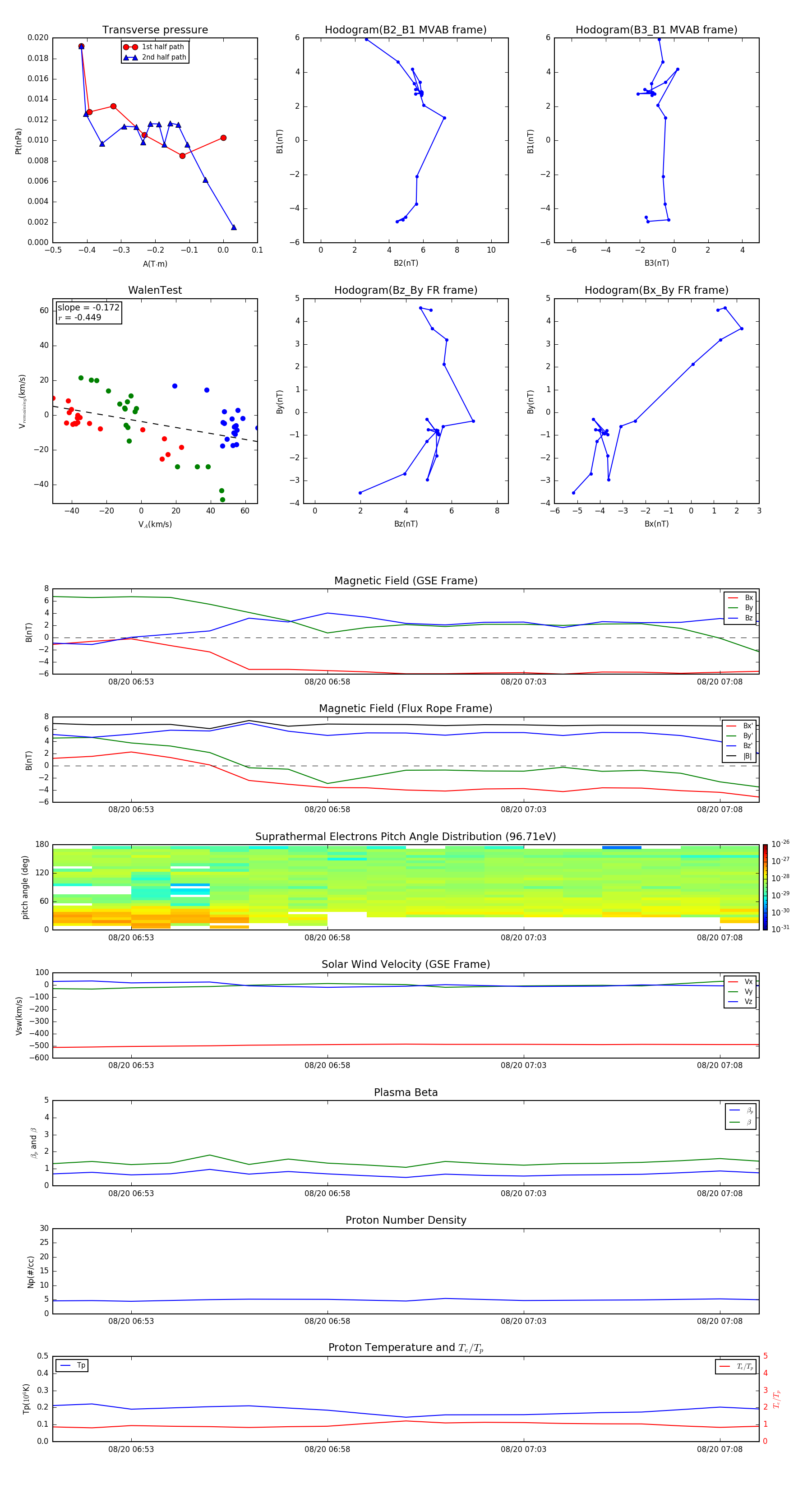The width and height of the screenshot is (812, 1489).
Task: Click the red Te/Tp right-hand axis label
Action: point(777,1399)
